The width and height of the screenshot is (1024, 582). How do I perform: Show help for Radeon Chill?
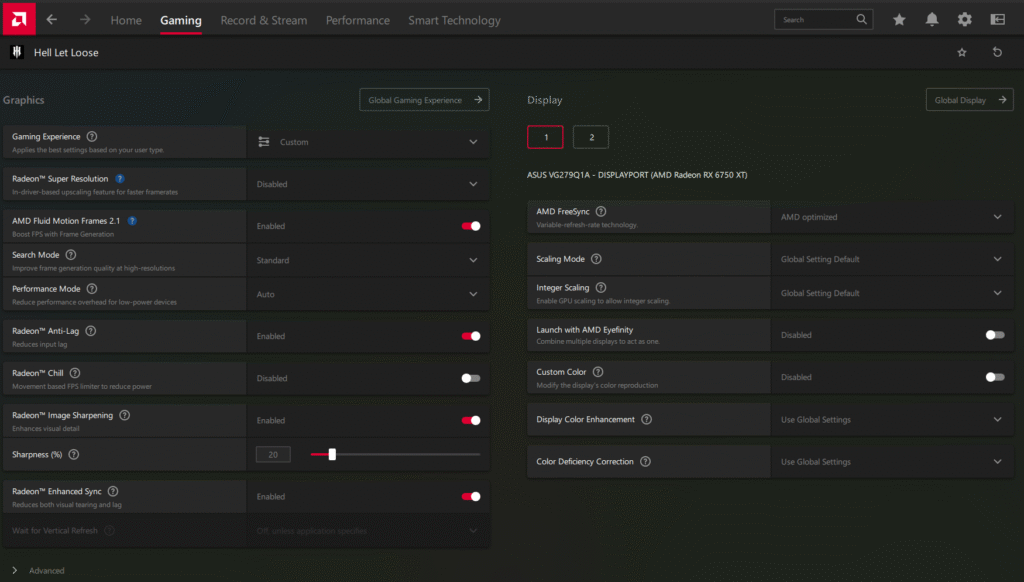click(75, 373)
